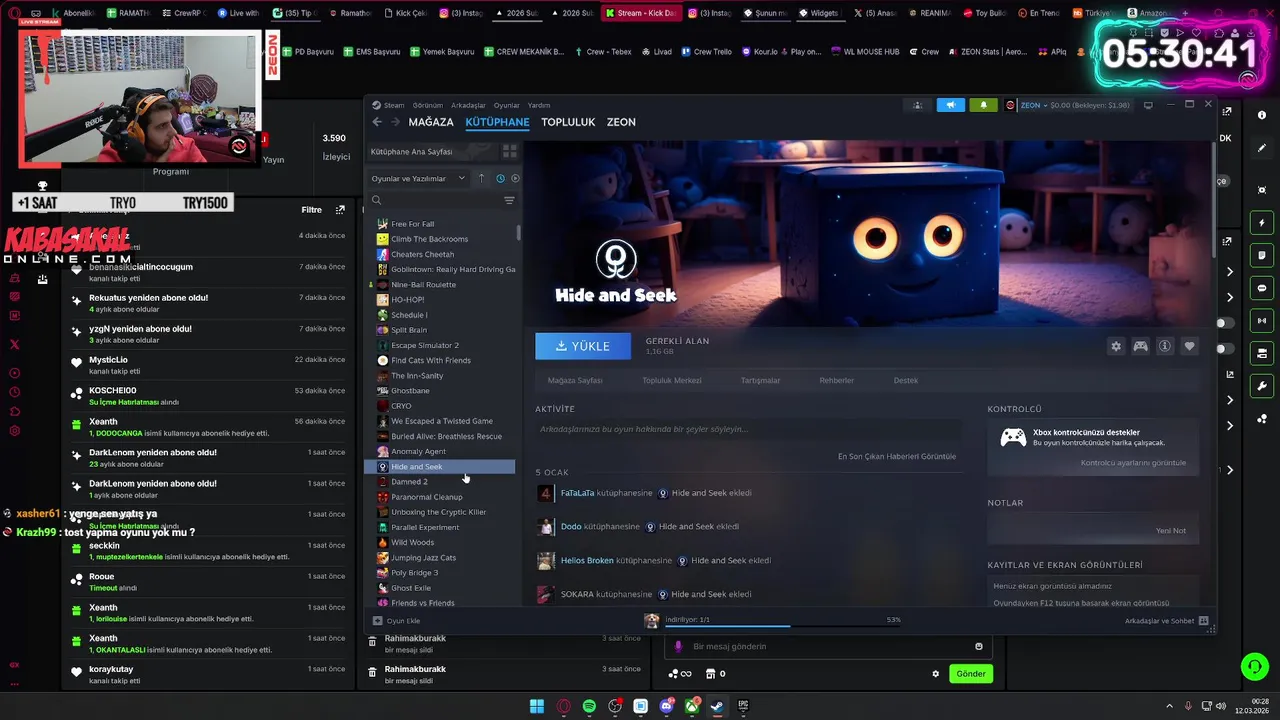Screen dimensions: 1280x720
Task: Click the sticky note icon in right sidebar
Action: pyautogui.click(x=1261, y=255)
